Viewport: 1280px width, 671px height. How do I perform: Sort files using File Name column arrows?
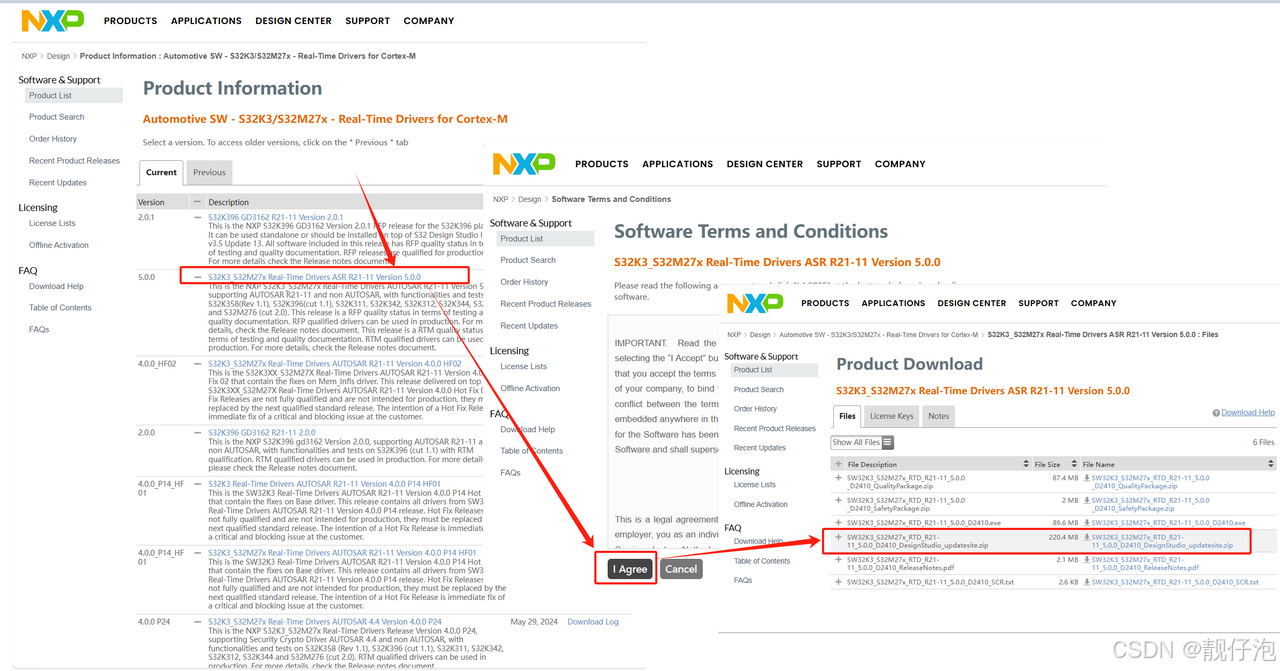1272,465
